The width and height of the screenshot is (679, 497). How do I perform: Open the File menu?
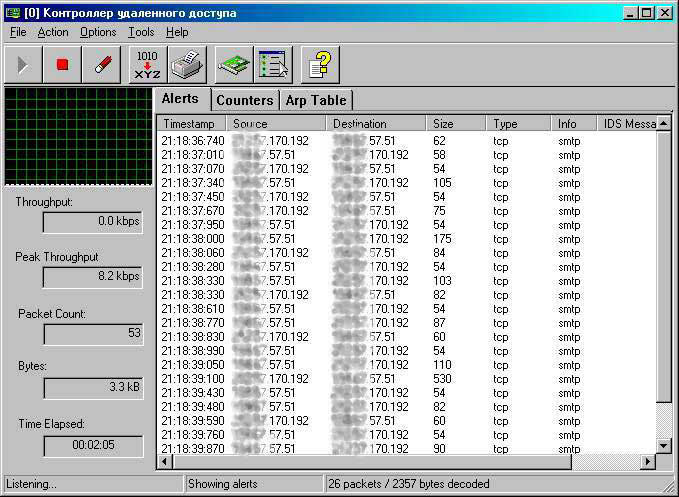coord(18,32)
